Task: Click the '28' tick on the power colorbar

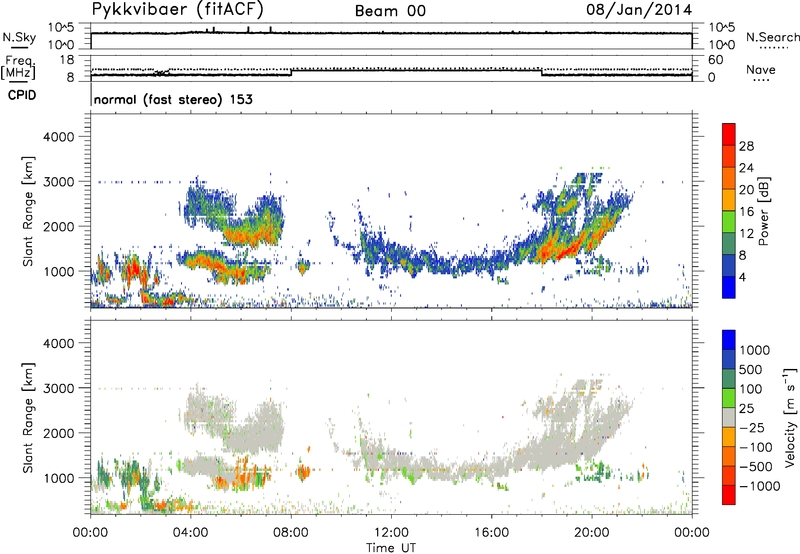Action: coord(746,146)
